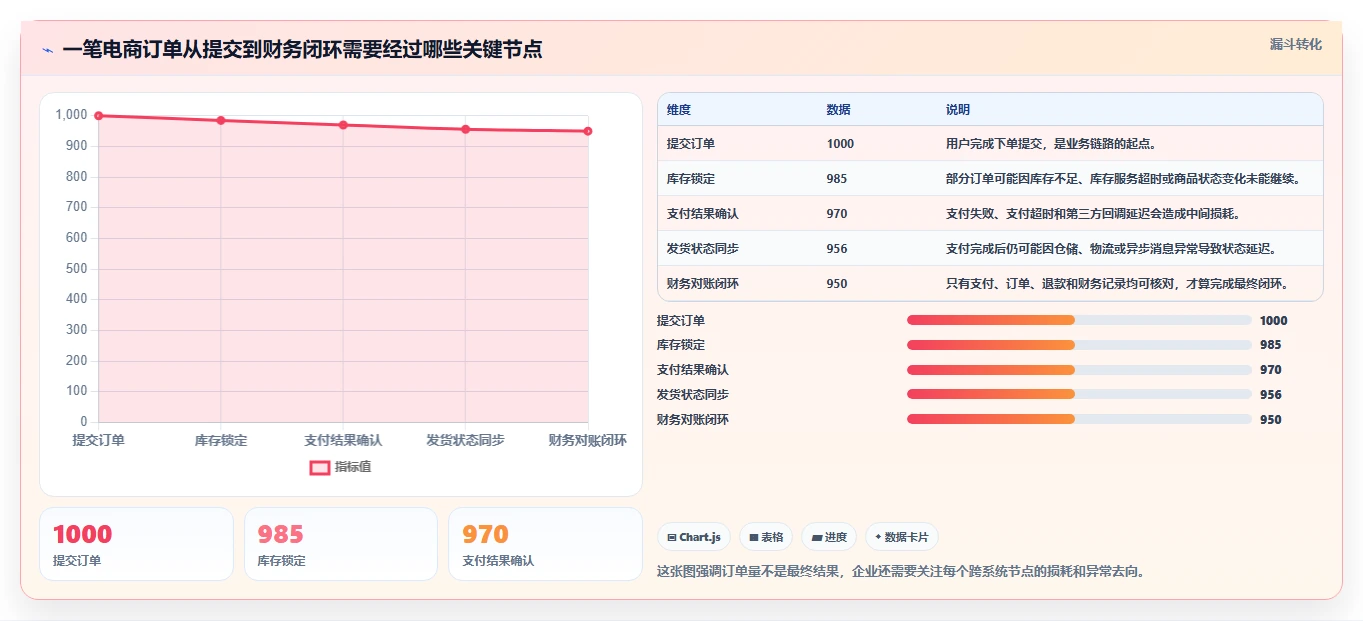Click the chart data point above 财务对账闭环
Viewport: 1363px width, 621px height.
[588, 131]
